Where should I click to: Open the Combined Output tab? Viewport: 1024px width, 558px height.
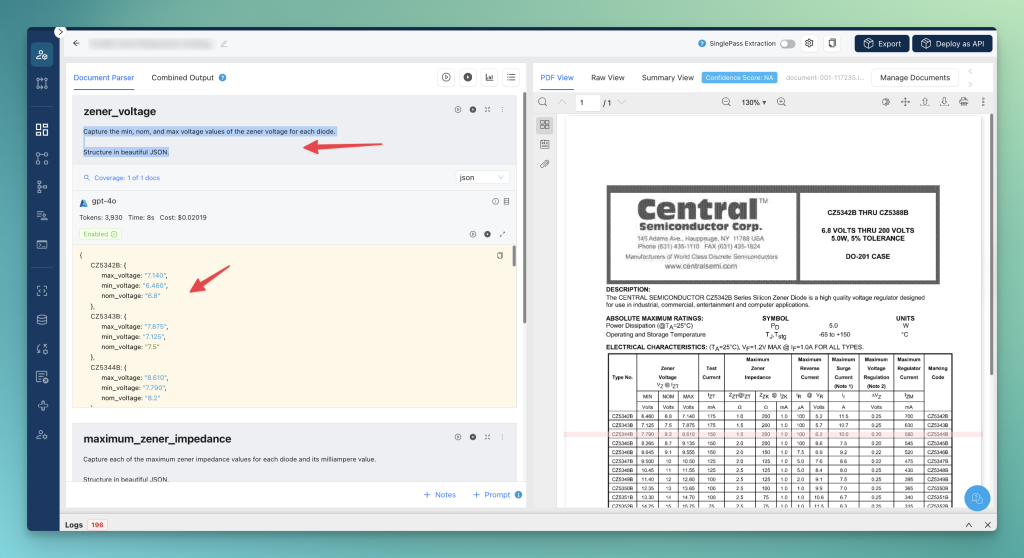[x=182, y=77]
